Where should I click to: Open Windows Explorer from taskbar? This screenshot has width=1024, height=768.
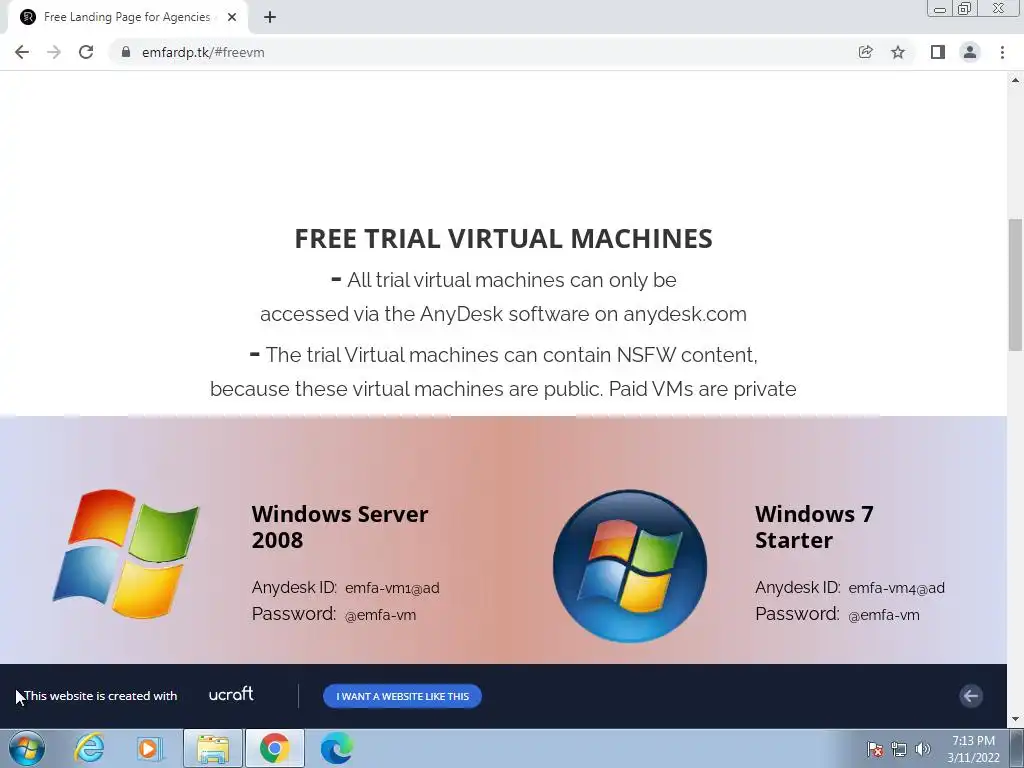213,748
